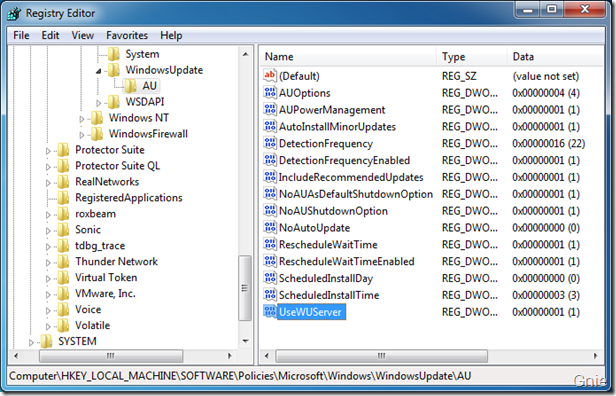Collapse the WindowsUpdate tree node
This screenshot has width=616, height=396.
[99, 71]
